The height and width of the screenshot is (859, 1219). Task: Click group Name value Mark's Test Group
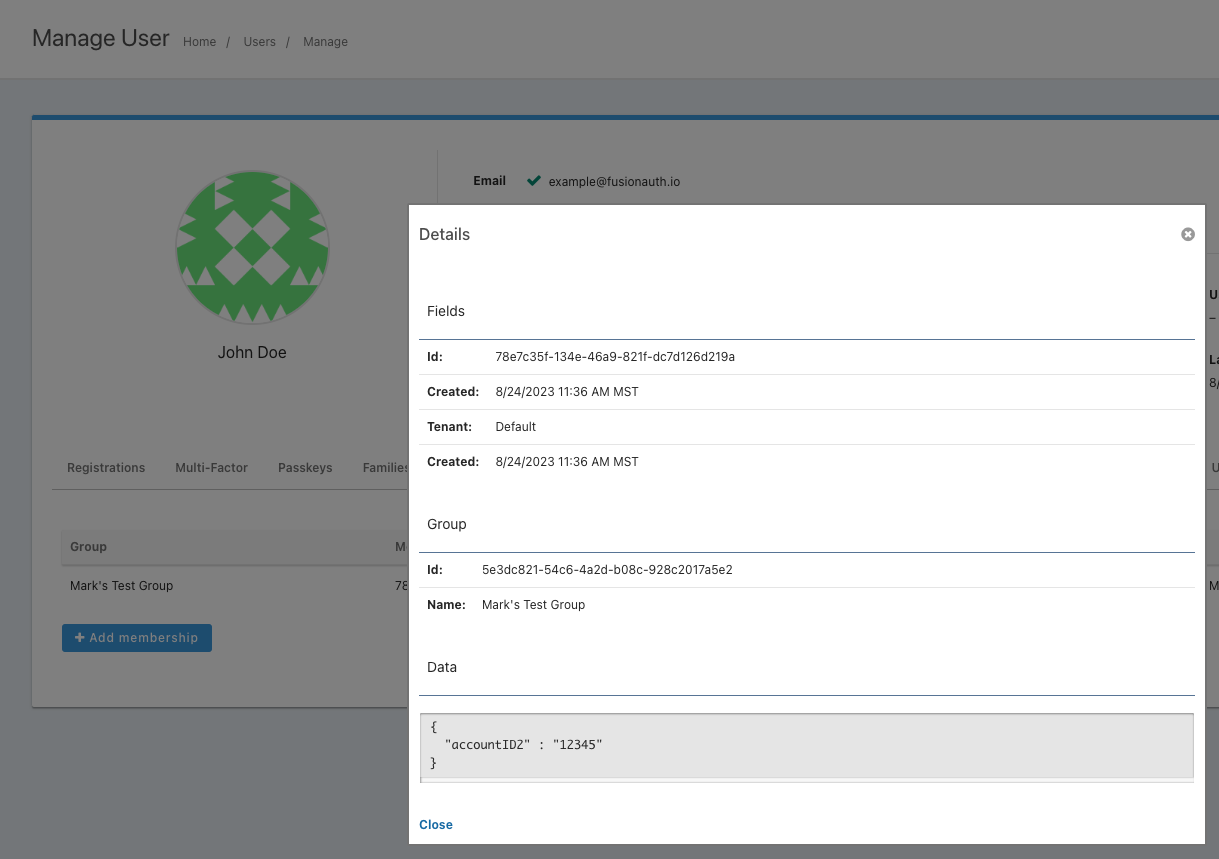pyautogui.click(x=533, y=605)
